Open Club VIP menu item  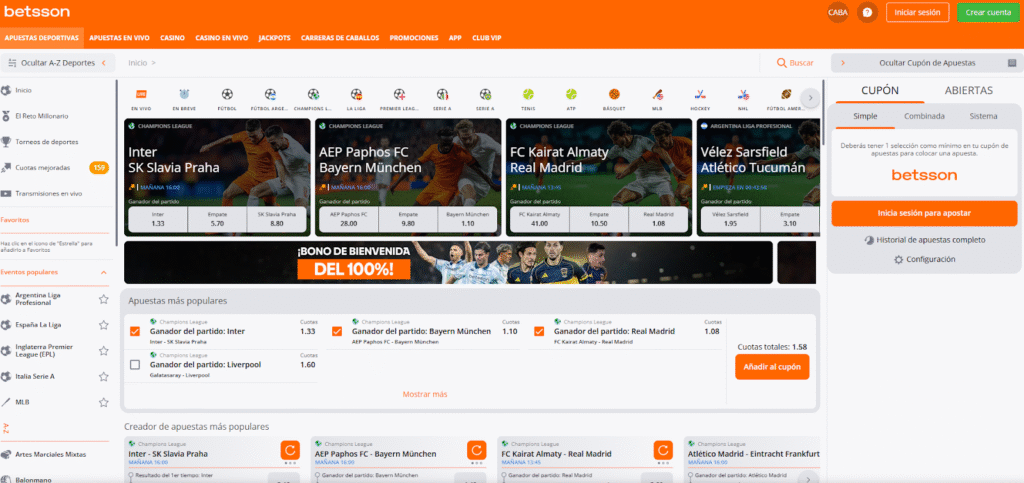[487, 38]
